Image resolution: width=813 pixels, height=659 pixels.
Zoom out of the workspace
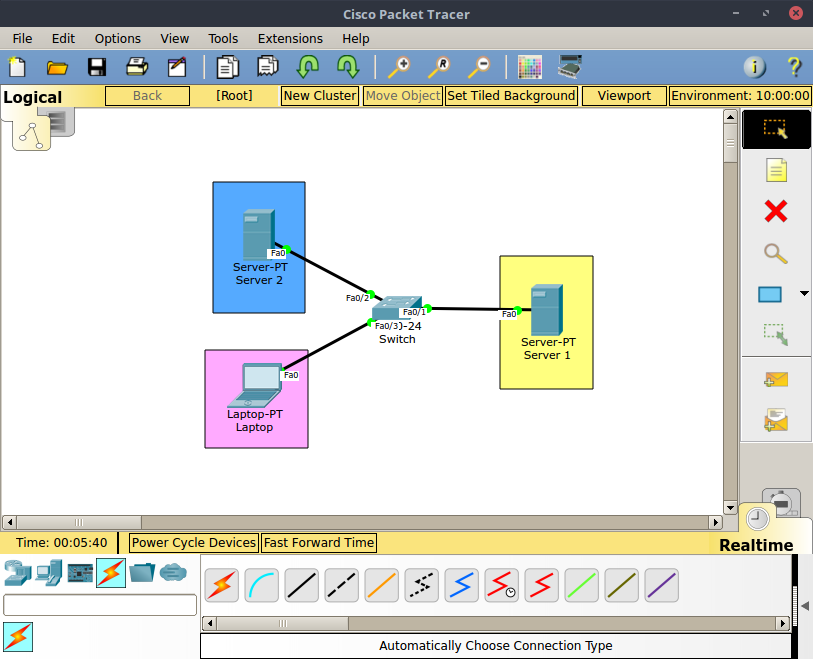pos(479,67)
